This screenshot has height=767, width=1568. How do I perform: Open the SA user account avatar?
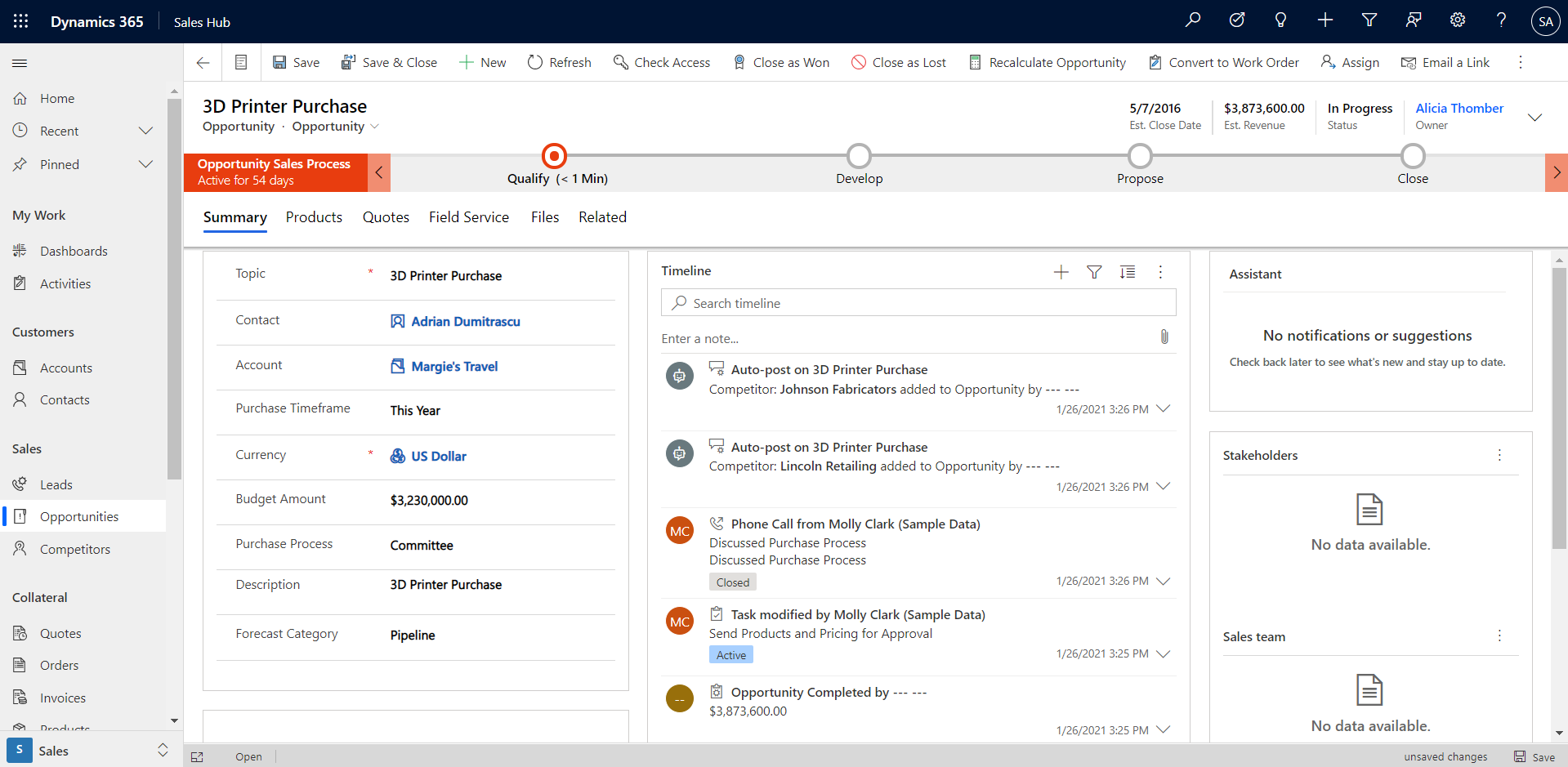(1545, 21)
